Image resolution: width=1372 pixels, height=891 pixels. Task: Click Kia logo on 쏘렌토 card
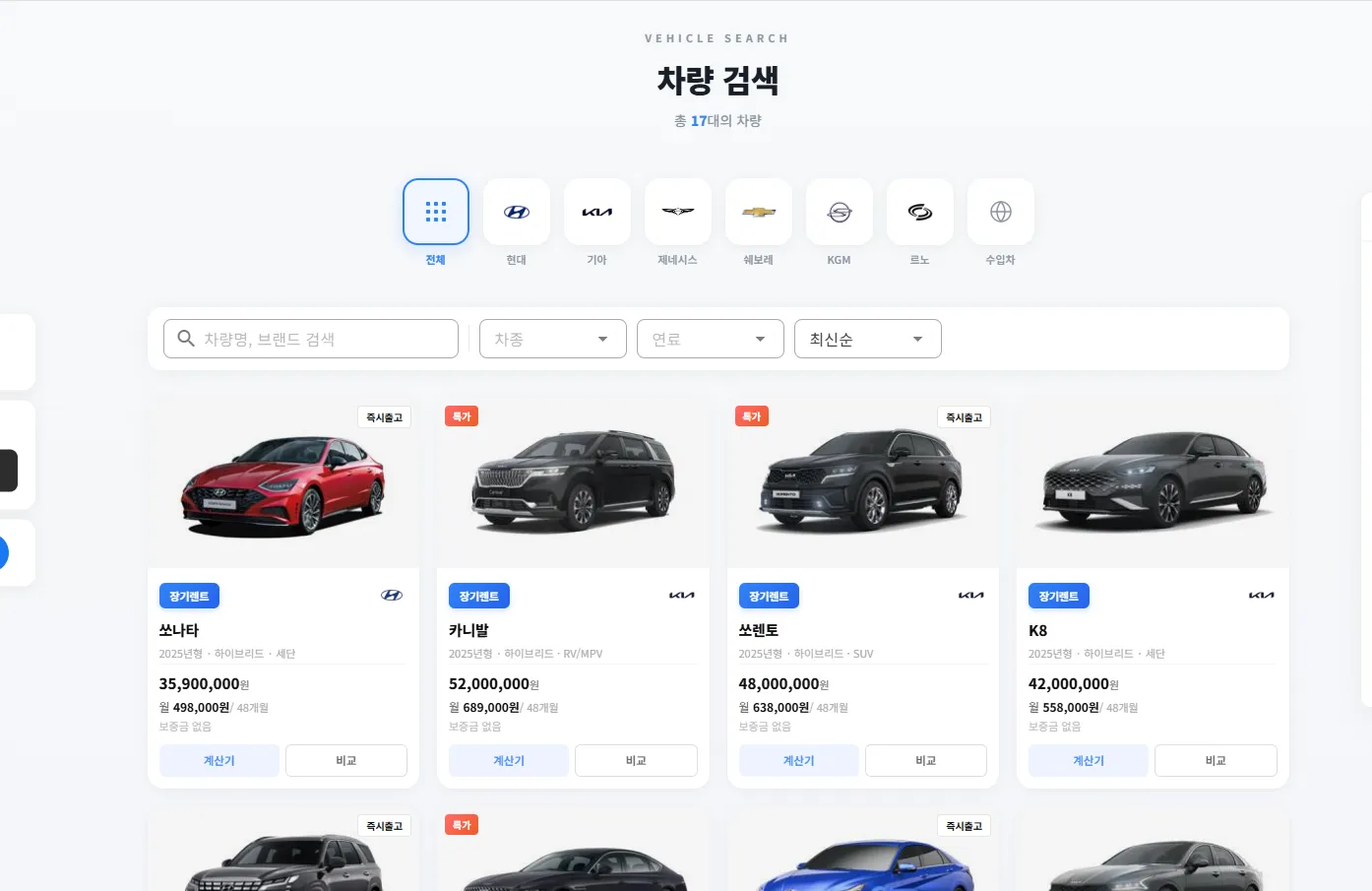(x=971, y=596)
